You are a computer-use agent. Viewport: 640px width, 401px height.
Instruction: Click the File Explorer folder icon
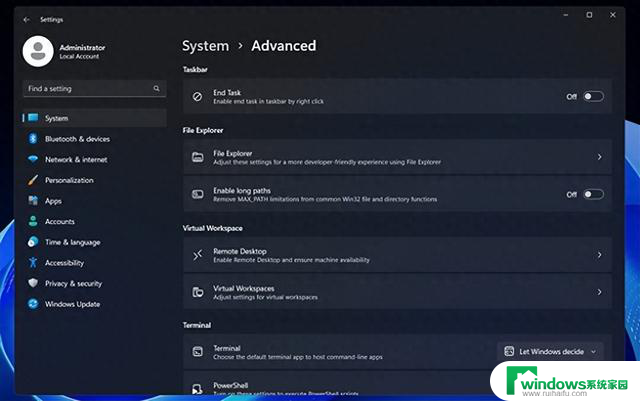click(198, 157)
